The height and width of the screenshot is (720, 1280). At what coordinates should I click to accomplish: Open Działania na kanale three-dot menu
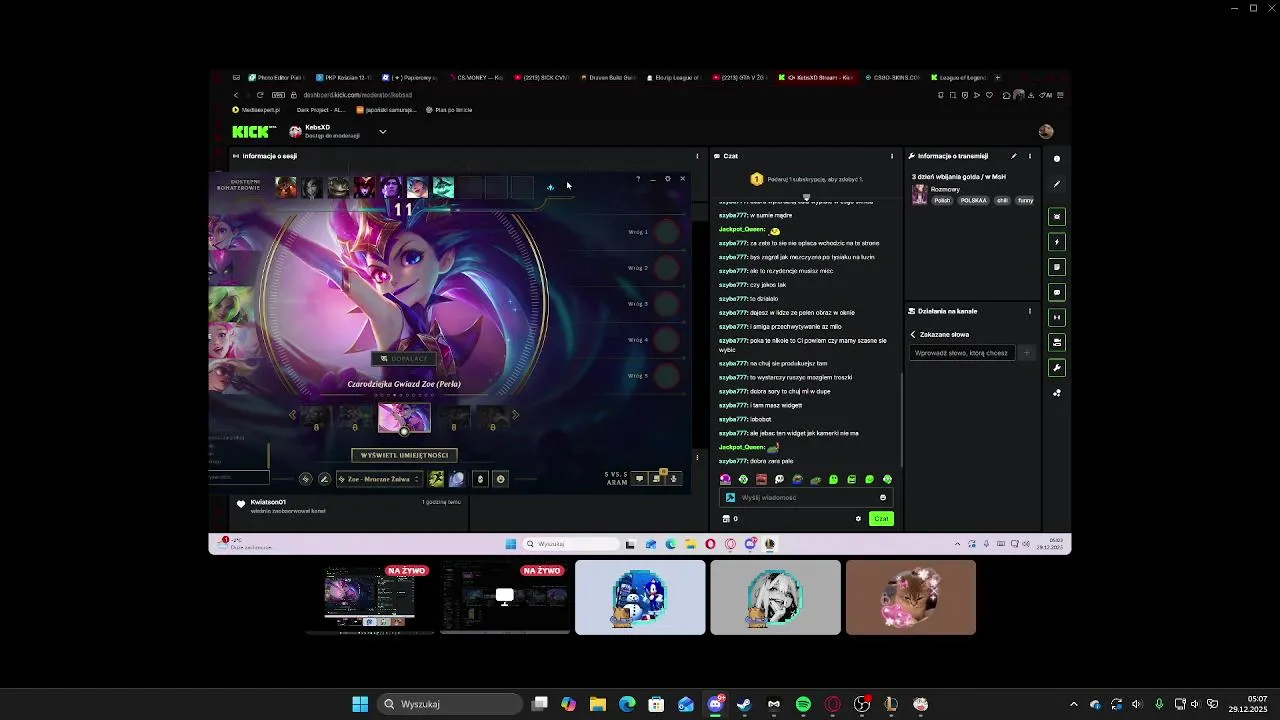click(1029, 311)
